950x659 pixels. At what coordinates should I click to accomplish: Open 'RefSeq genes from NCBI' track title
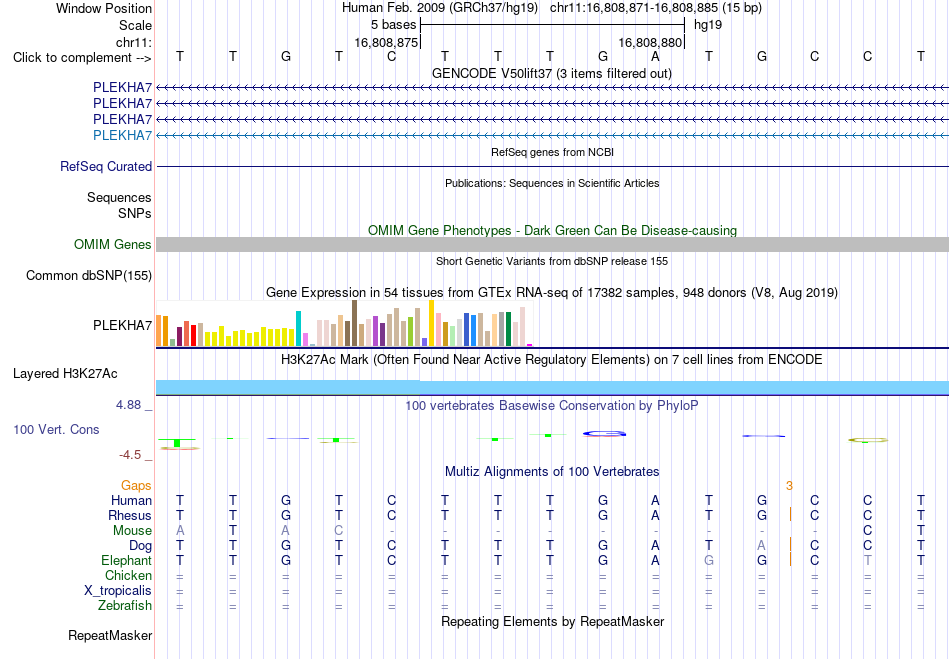point(552,152)
